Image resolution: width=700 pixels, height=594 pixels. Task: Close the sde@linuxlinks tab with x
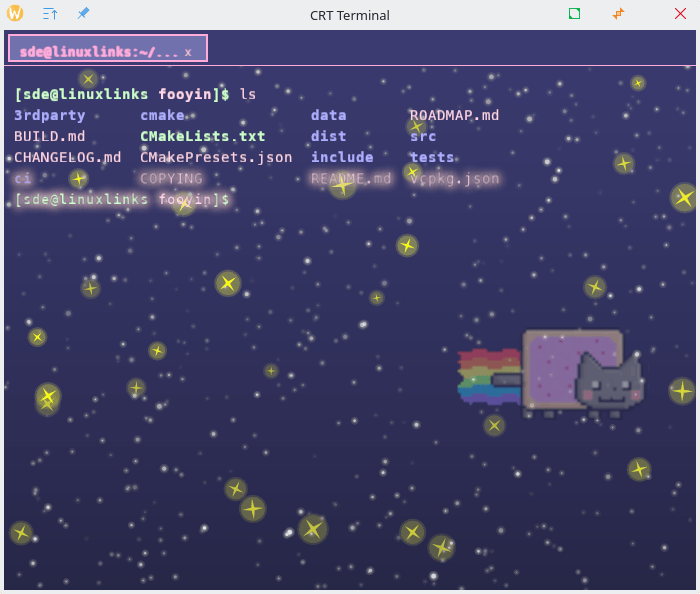tap(188, 52)
